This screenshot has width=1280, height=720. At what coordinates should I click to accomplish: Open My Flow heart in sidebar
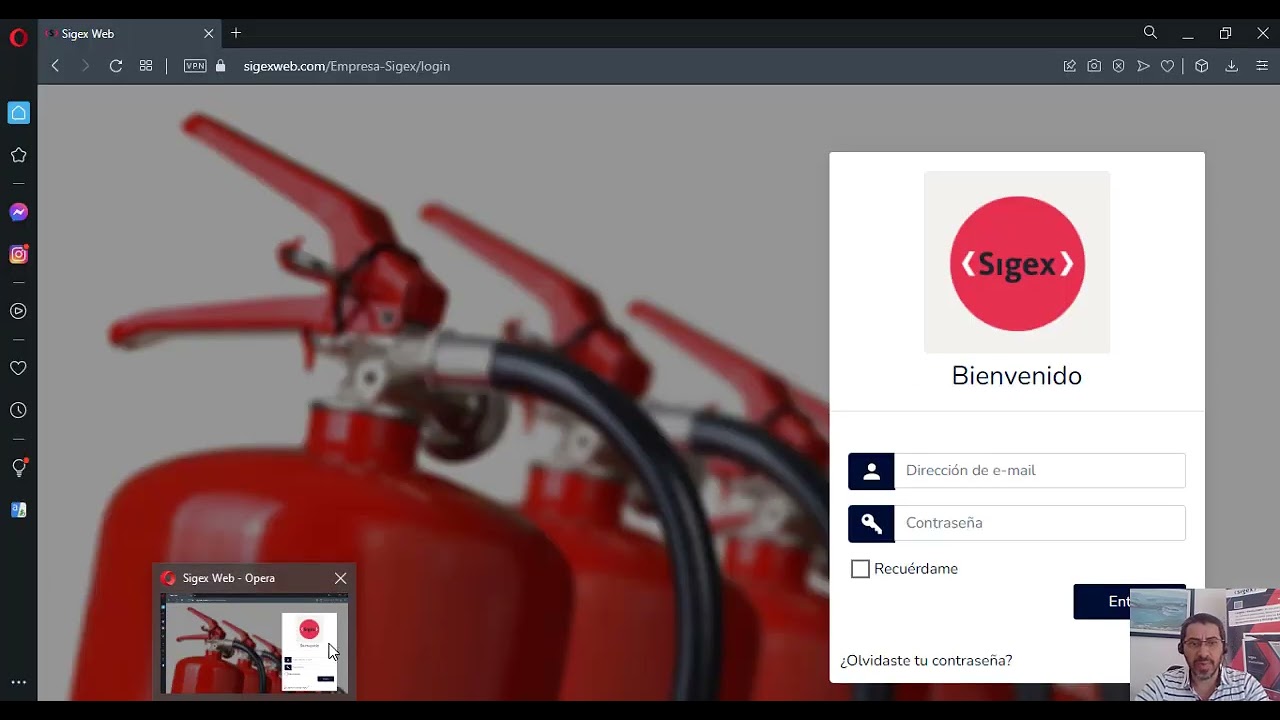[x=18, y=368]
